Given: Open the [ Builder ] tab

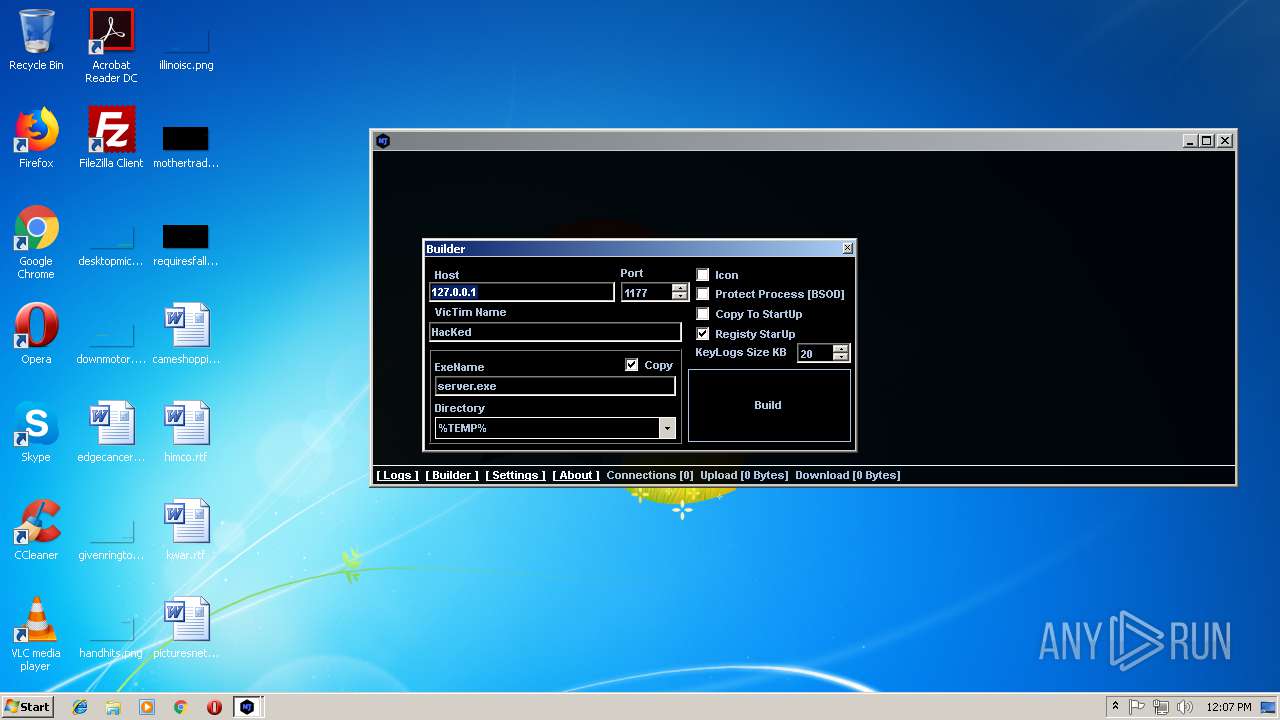Looking at the screenshot, I should (452, 475).
